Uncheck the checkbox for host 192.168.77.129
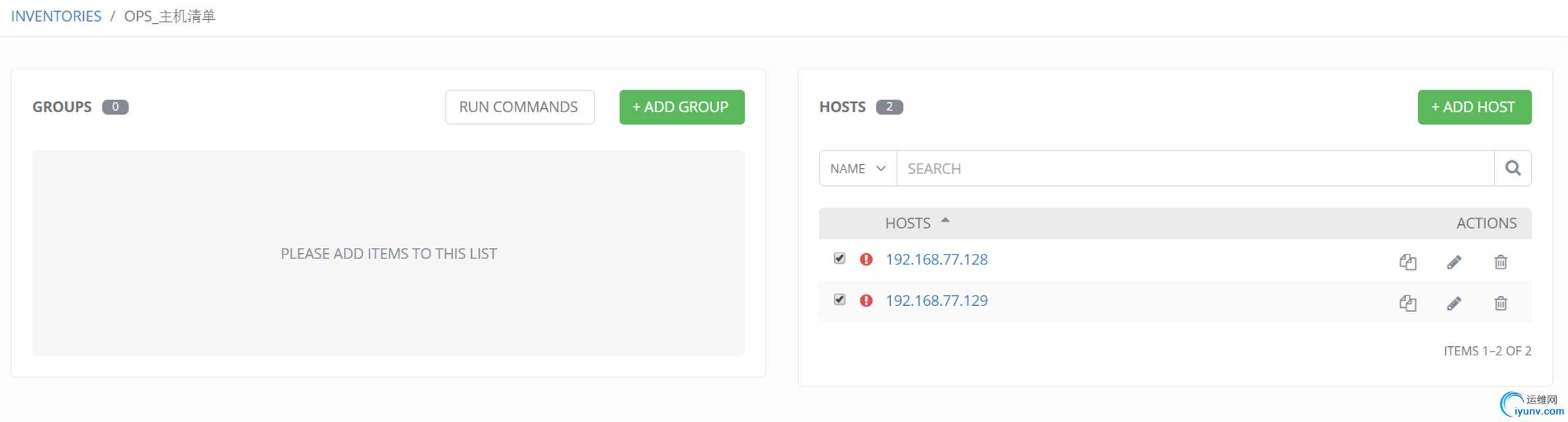Screen dimensions: 1568x422 click(x=839, y=299)
